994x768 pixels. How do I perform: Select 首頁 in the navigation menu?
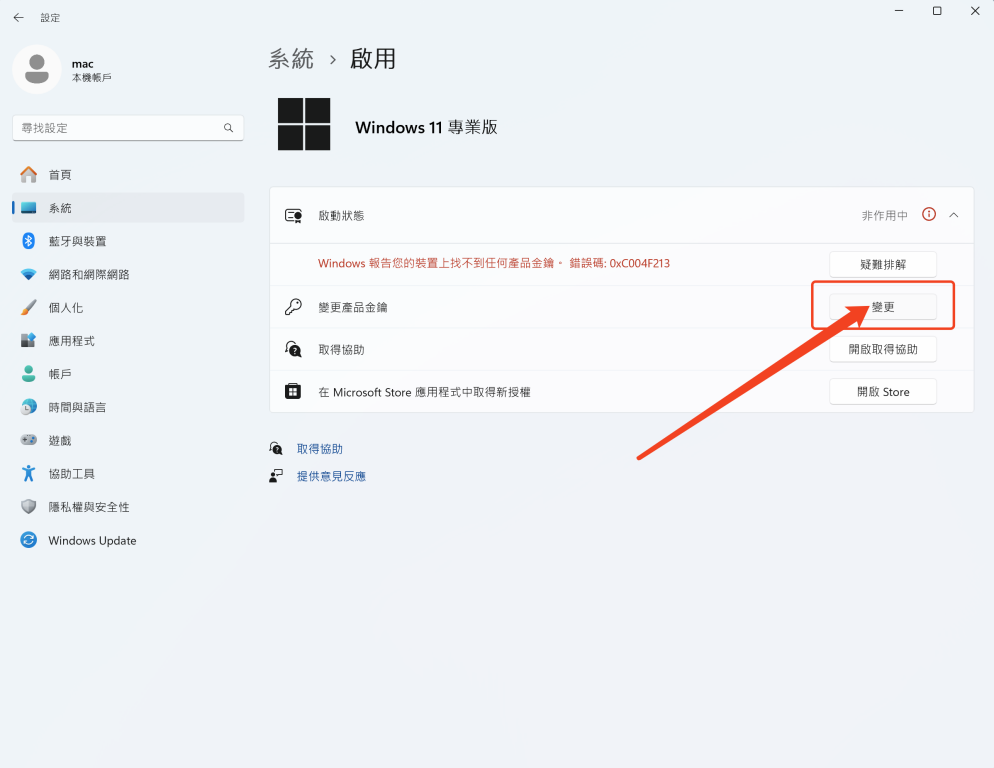(60, 175)
